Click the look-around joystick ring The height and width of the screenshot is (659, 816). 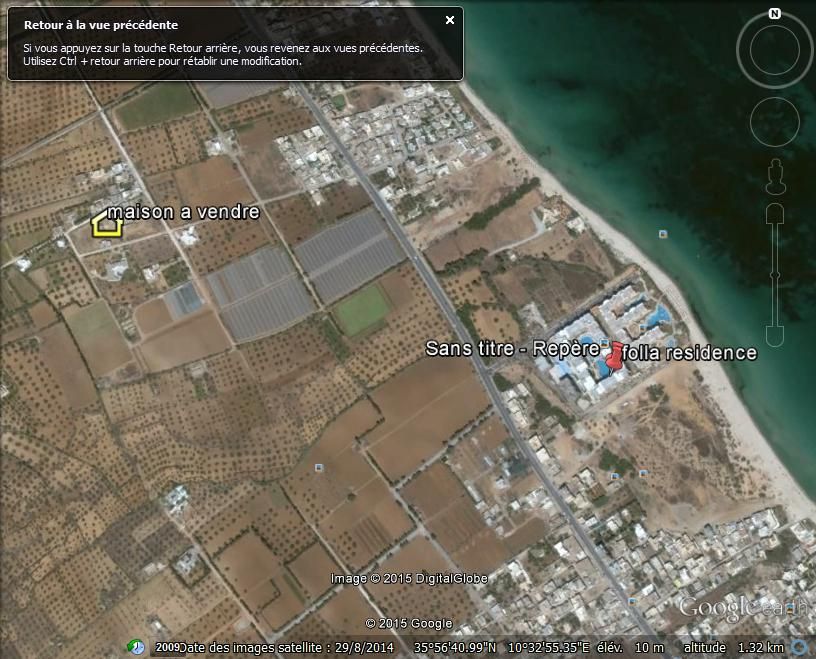774,50
